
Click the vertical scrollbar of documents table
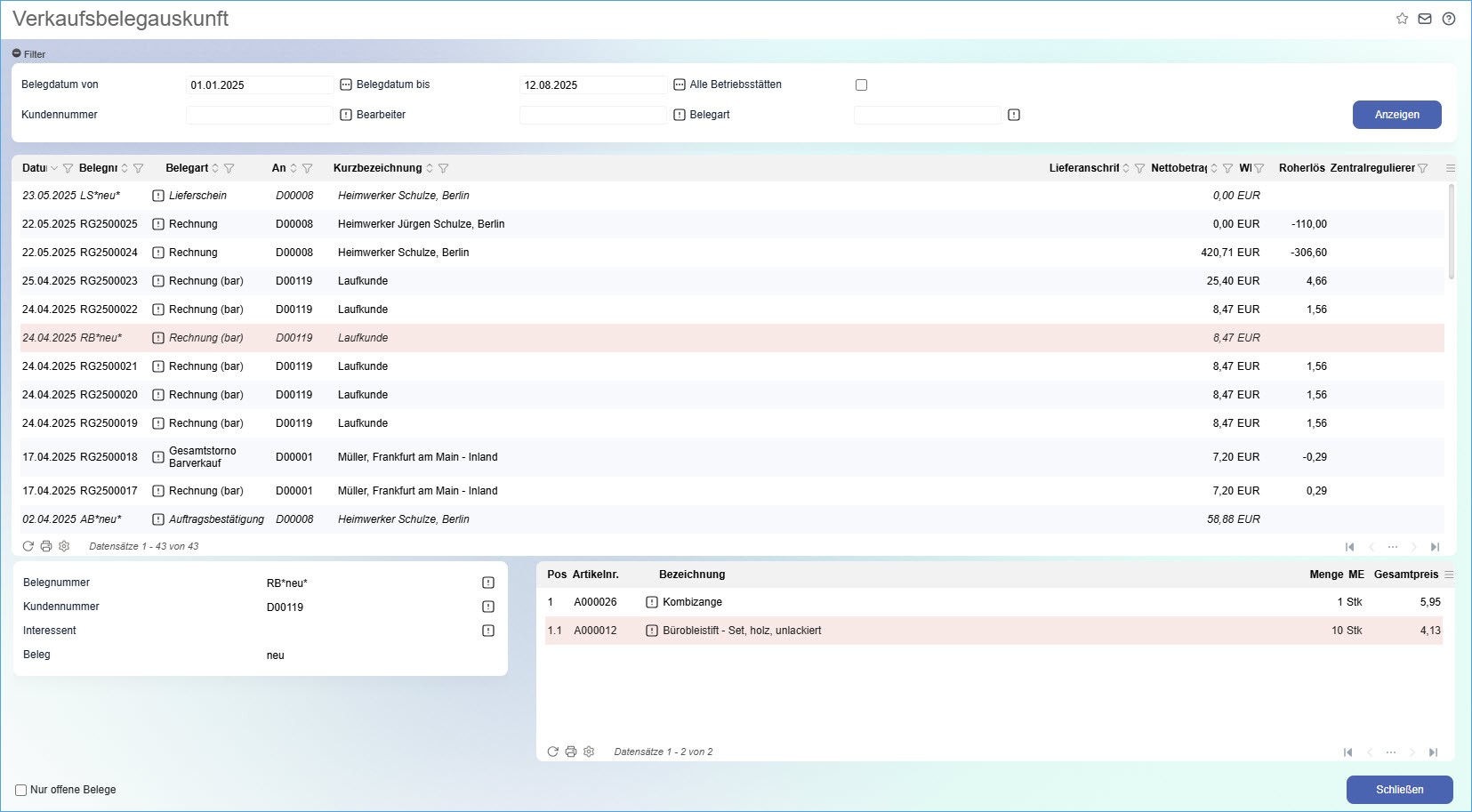click(x=1452, y=231)
